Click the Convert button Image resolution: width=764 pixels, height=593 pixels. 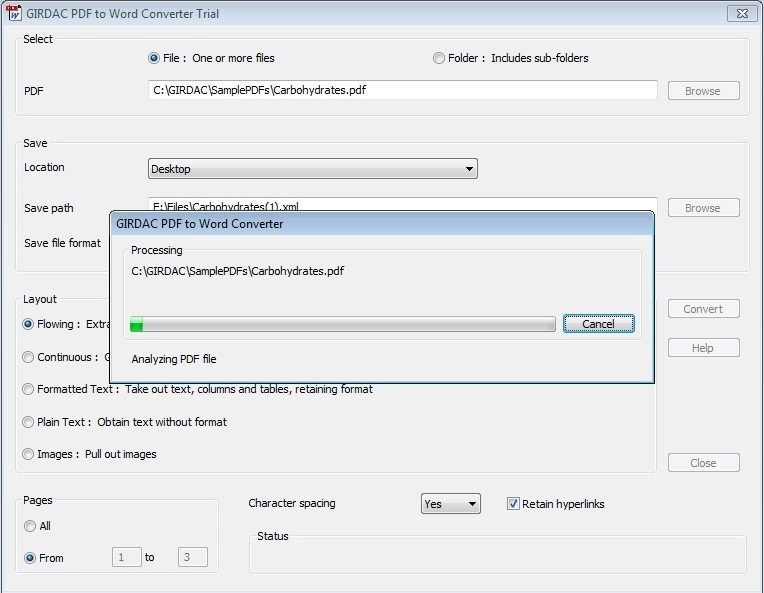coord(703,308)
